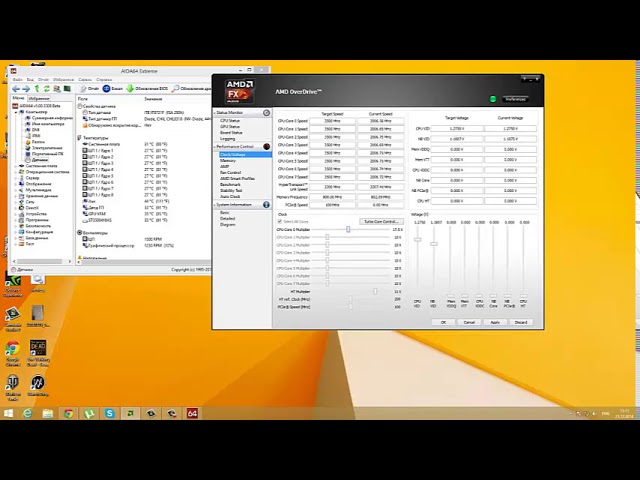Click the AMD FX logo

click(x=239, y=91)
